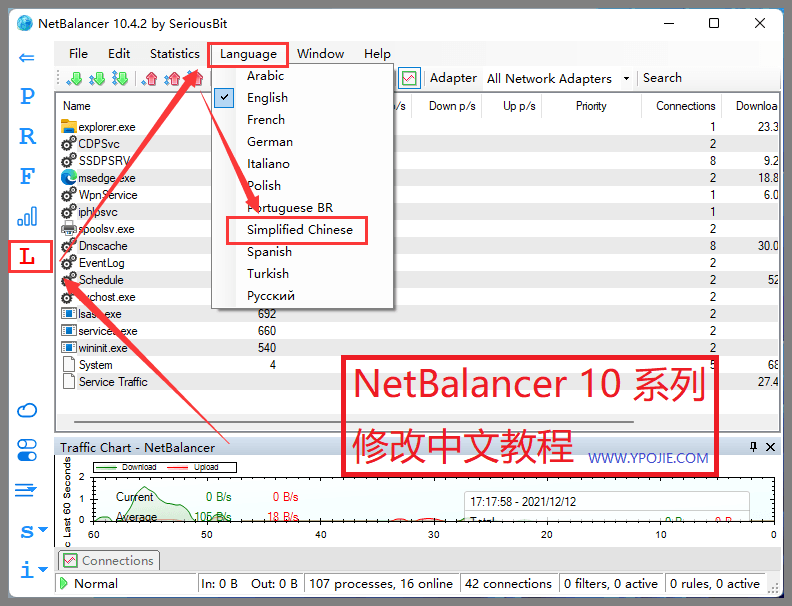
Task: Sort by the Name column header
Action: pyautogui.click(x=77, y=106)
